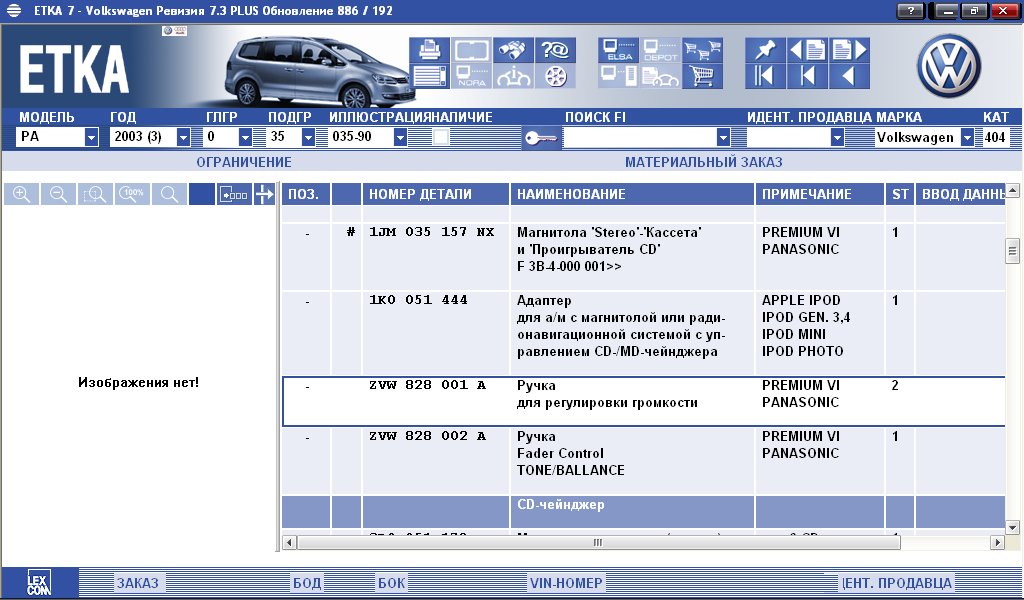Open the parts list view icon

430,76
